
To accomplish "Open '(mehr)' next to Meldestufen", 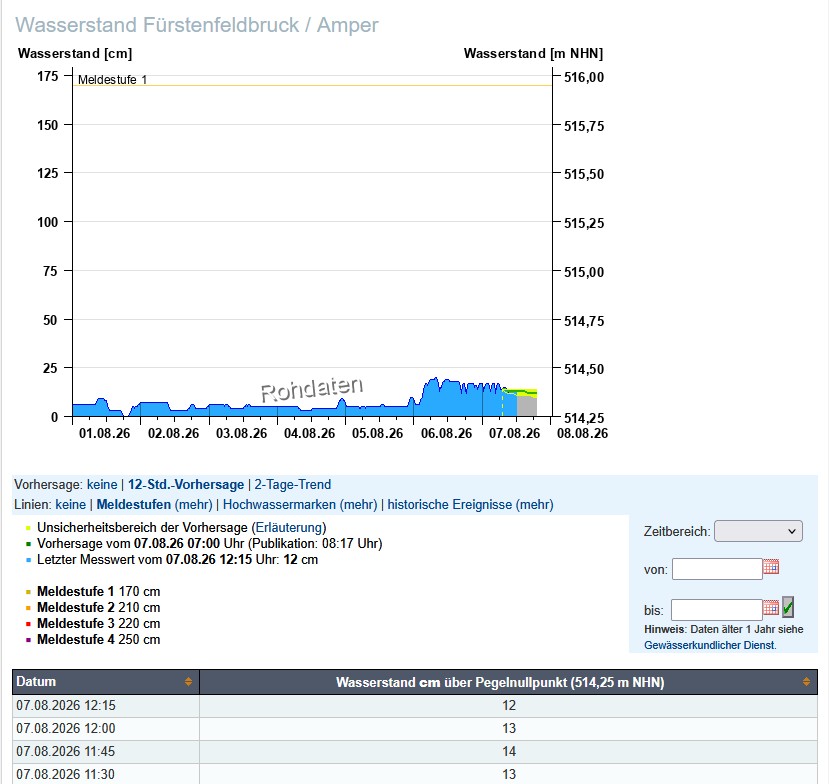I will point(194,505).
